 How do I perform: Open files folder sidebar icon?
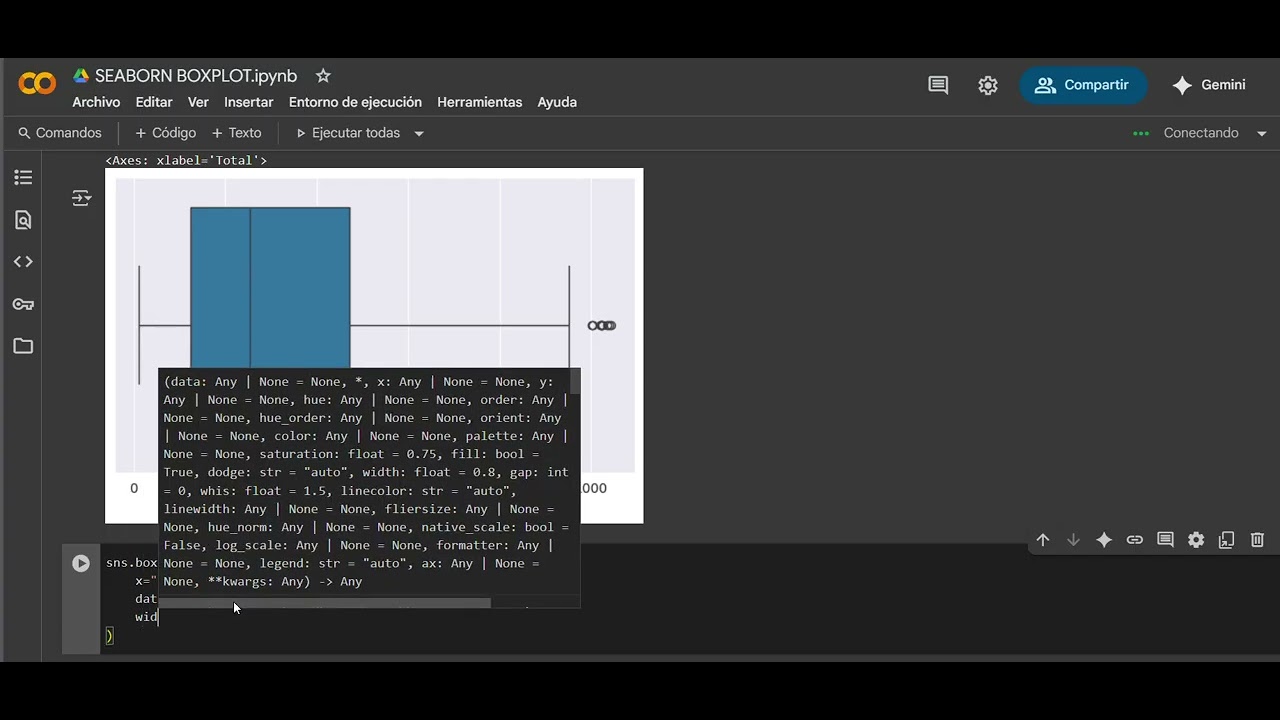23,346
